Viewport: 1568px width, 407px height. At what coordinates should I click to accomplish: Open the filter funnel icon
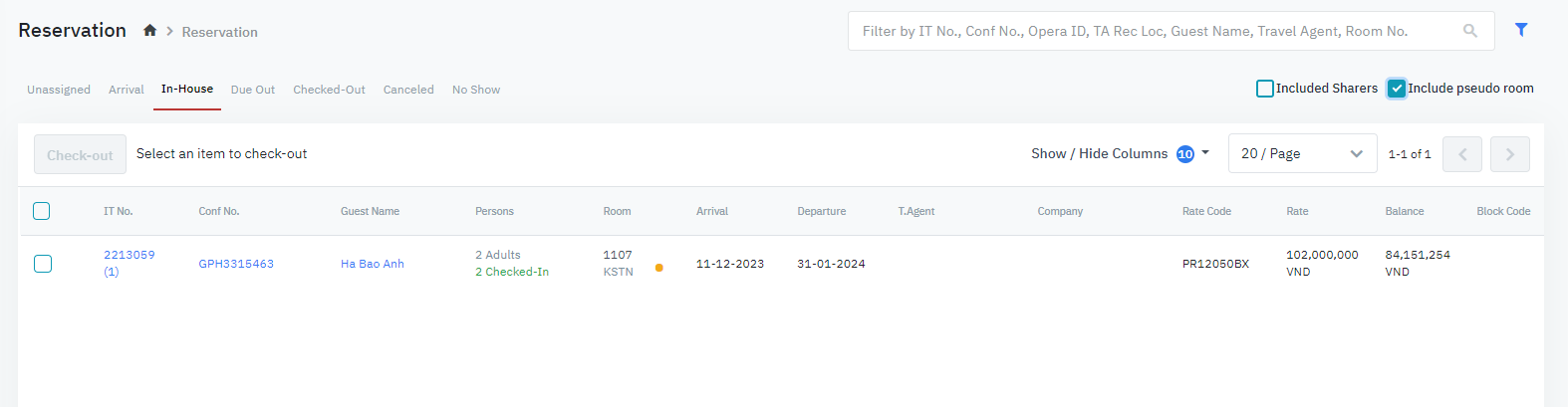coord(1521,30)
